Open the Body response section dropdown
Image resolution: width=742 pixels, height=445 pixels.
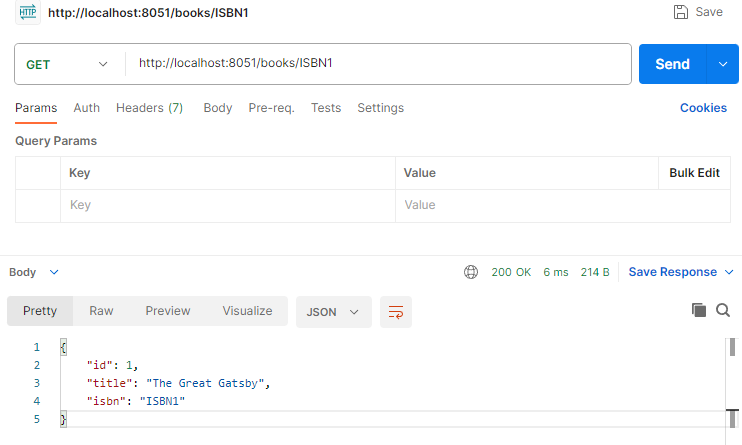[x=34, y=272]
